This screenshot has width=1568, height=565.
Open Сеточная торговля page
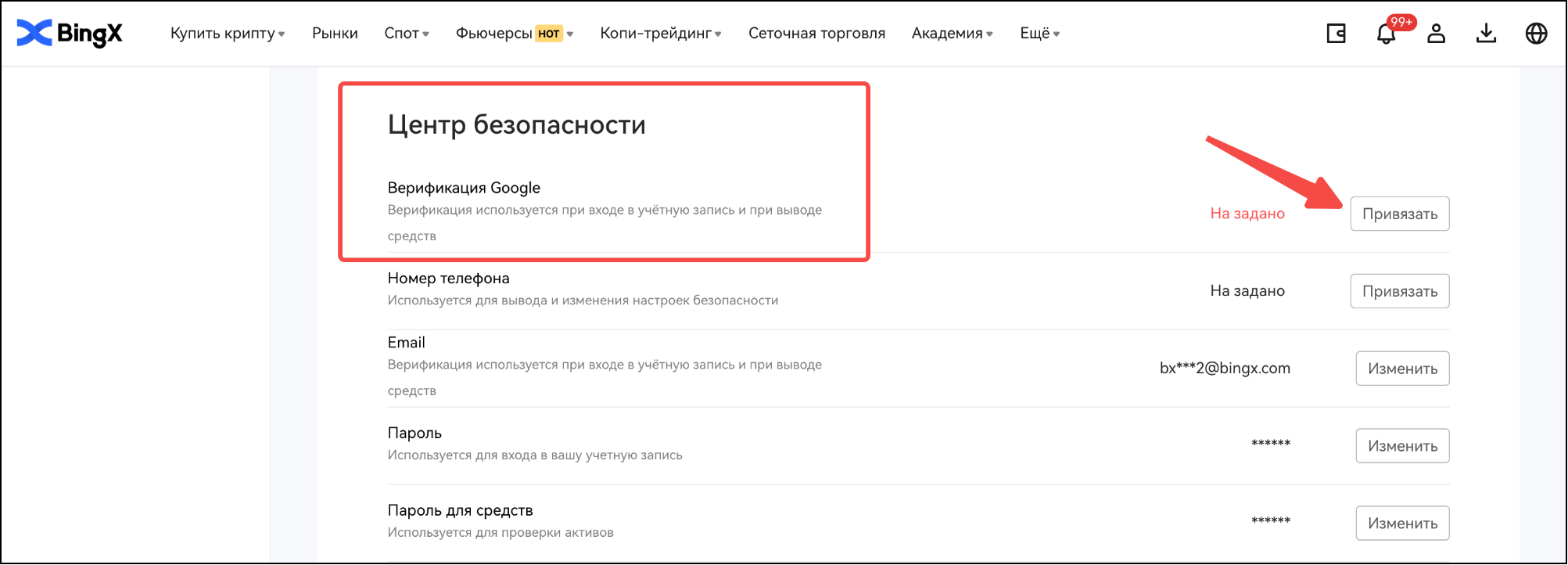click(x=816, y=34)
